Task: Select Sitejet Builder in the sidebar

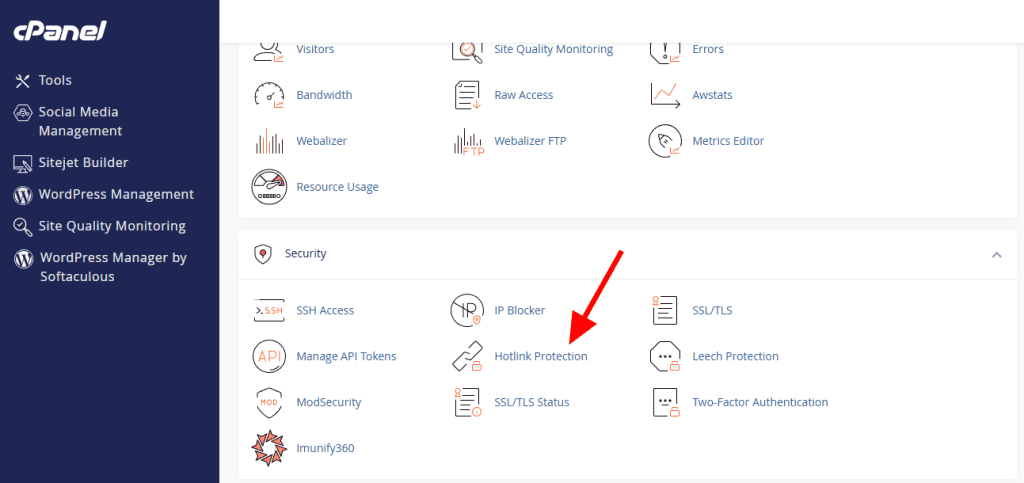Action: [83, 163]
